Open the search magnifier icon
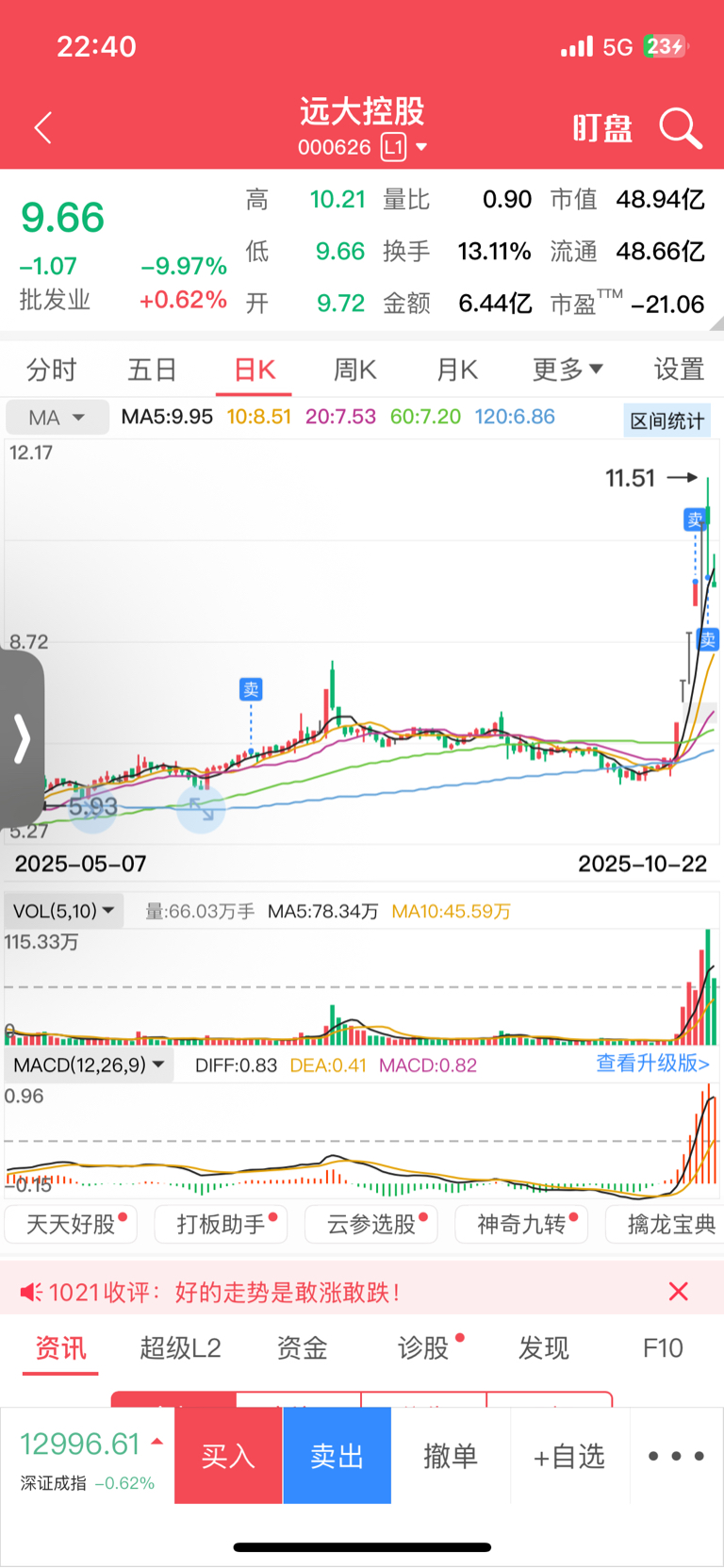 (680, 128)
